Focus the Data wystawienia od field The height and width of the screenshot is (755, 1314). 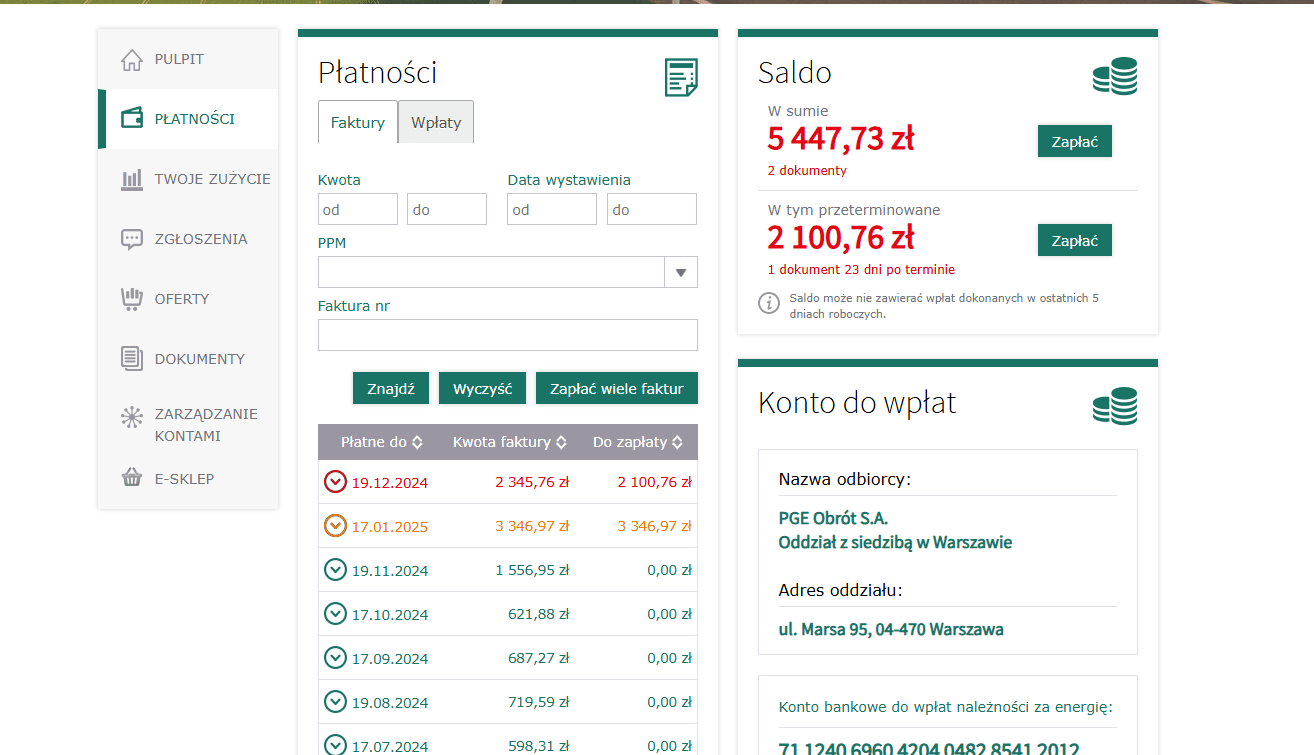point(552,209)
